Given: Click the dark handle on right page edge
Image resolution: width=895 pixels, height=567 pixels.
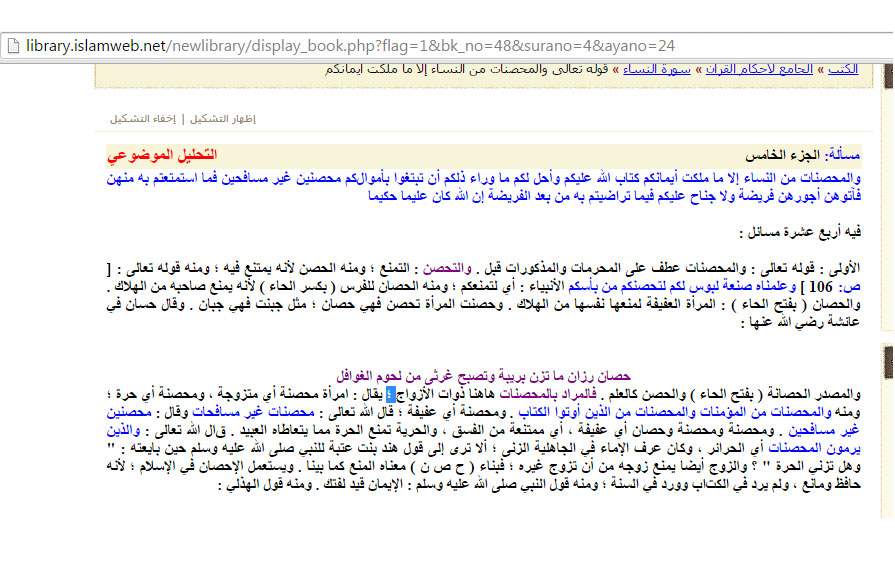Looking at the screenshot, I should [x=885, y=356].
